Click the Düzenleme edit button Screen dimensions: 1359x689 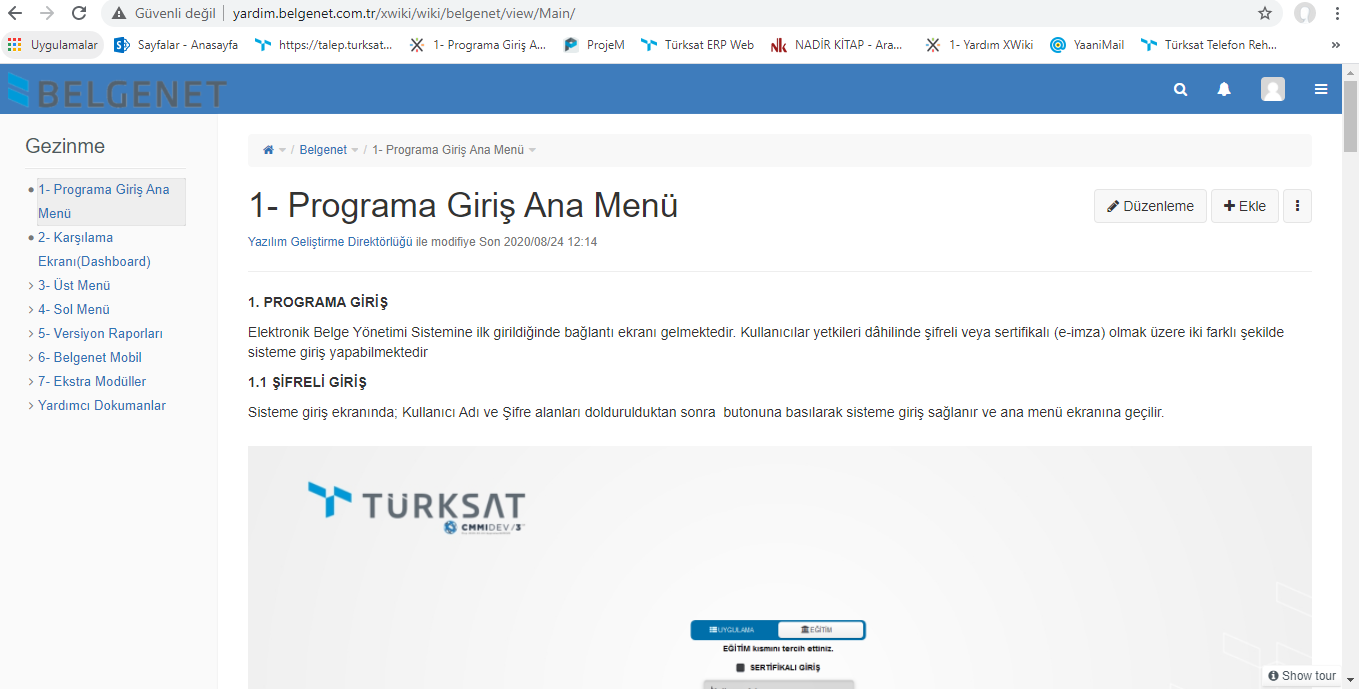tap(1150, 206)
